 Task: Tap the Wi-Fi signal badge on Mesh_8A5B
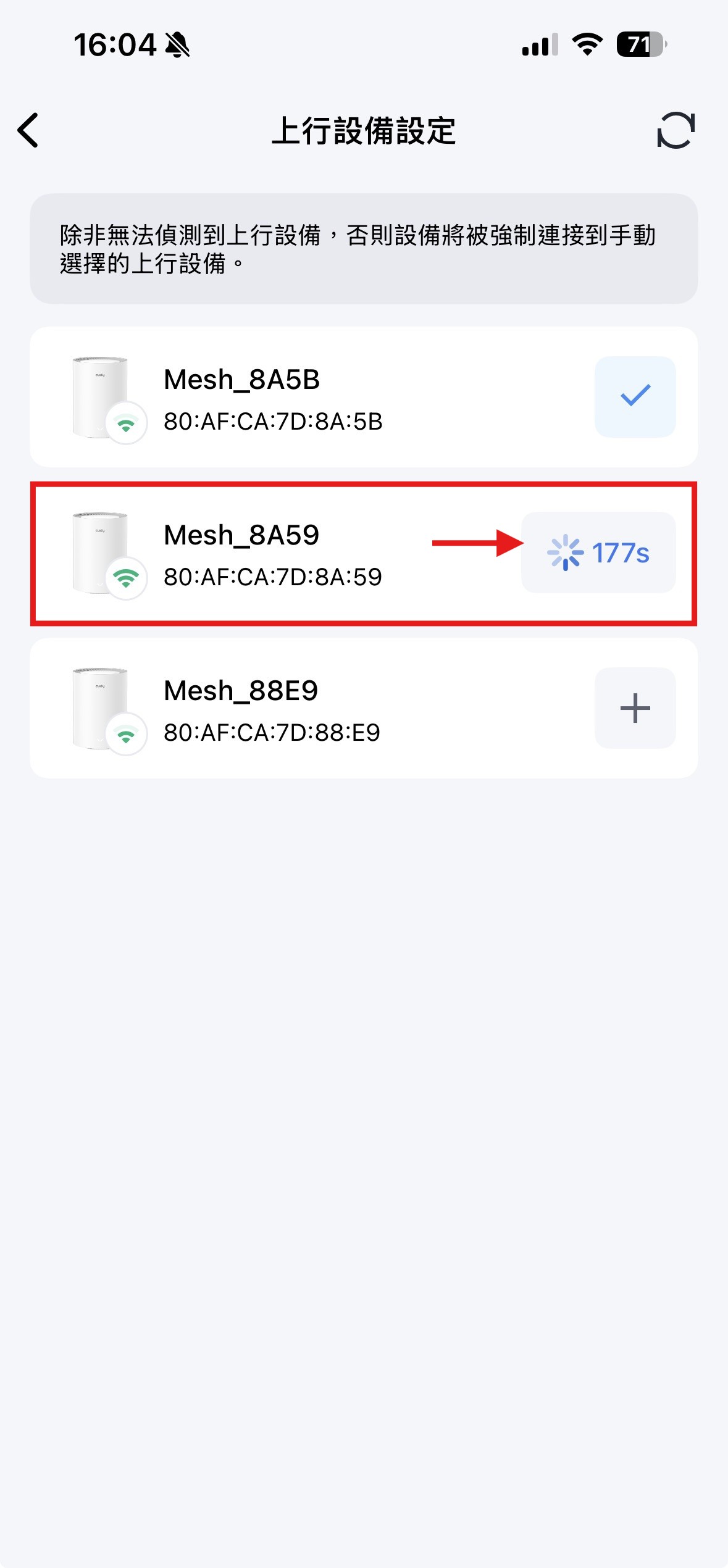pos(126,423)
